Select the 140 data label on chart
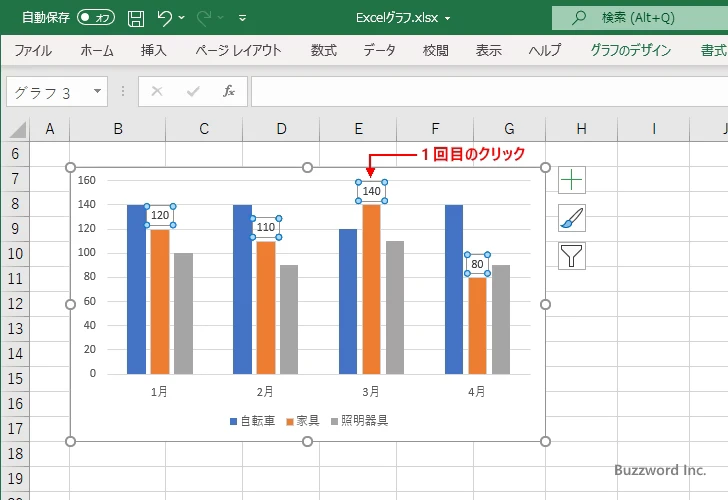 tap(371, 191)
